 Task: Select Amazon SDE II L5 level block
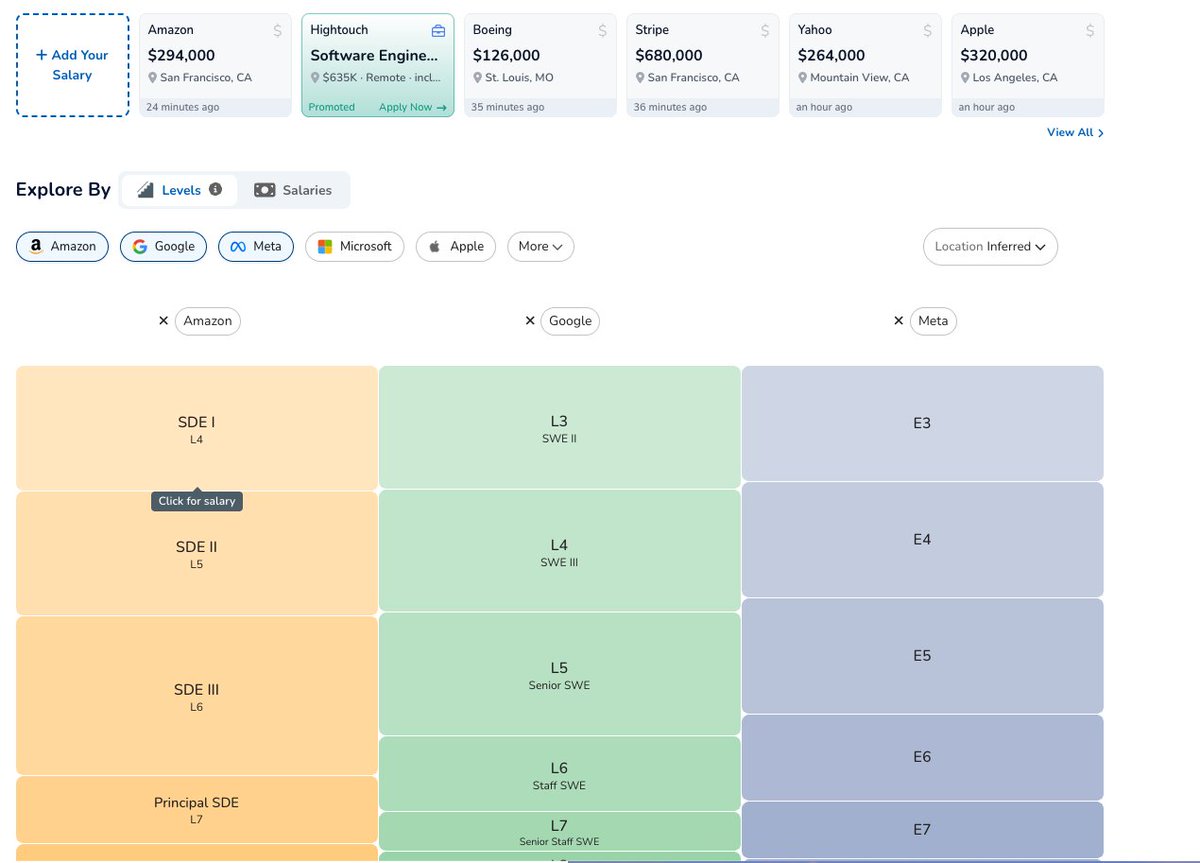click(197, 553)
